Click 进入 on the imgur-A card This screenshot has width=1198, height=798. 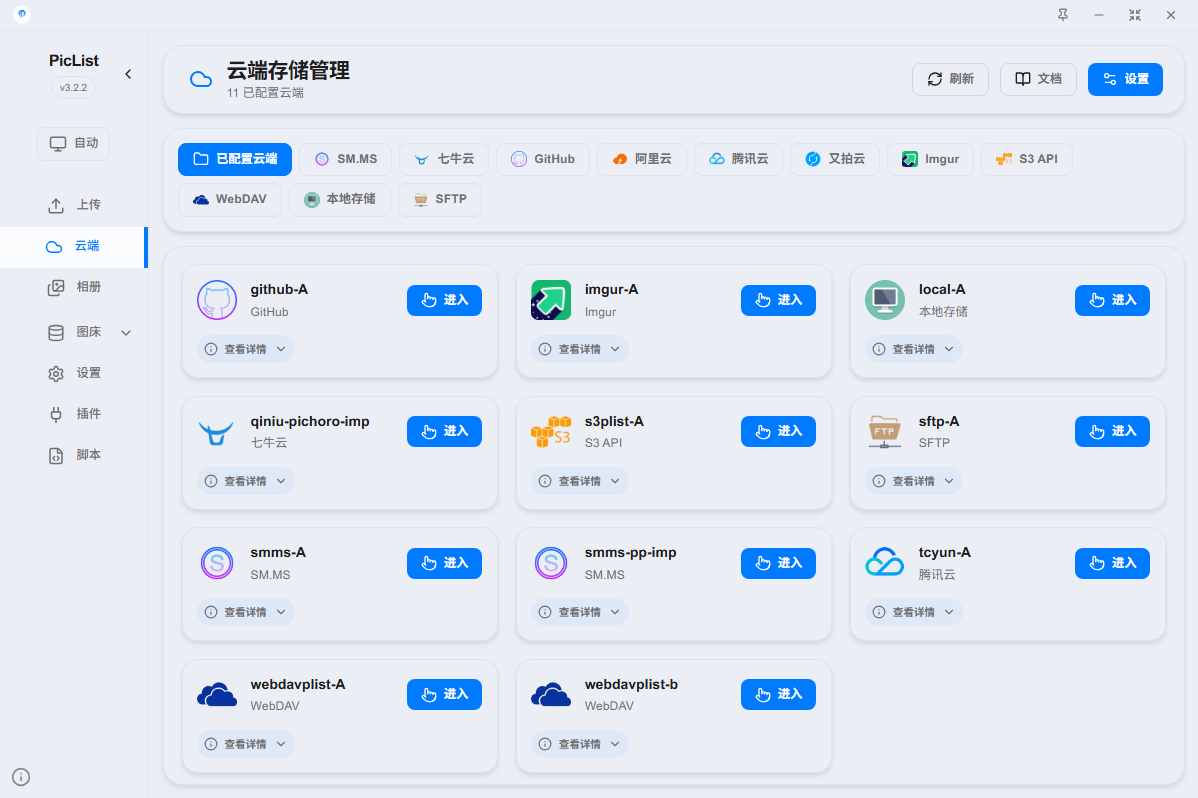(779, 300)
